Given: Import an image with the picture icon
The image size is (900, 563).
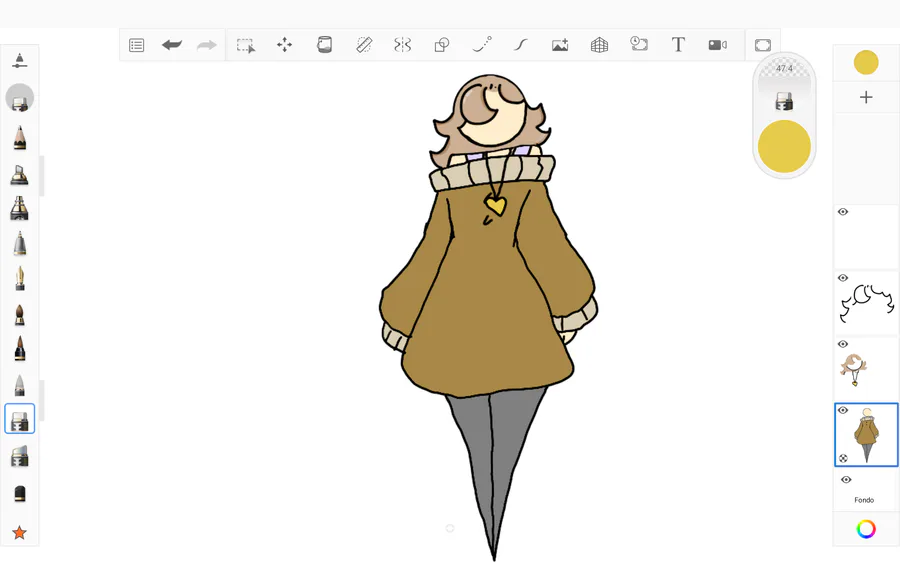Looking at the screenshot, I should (560, 45).
